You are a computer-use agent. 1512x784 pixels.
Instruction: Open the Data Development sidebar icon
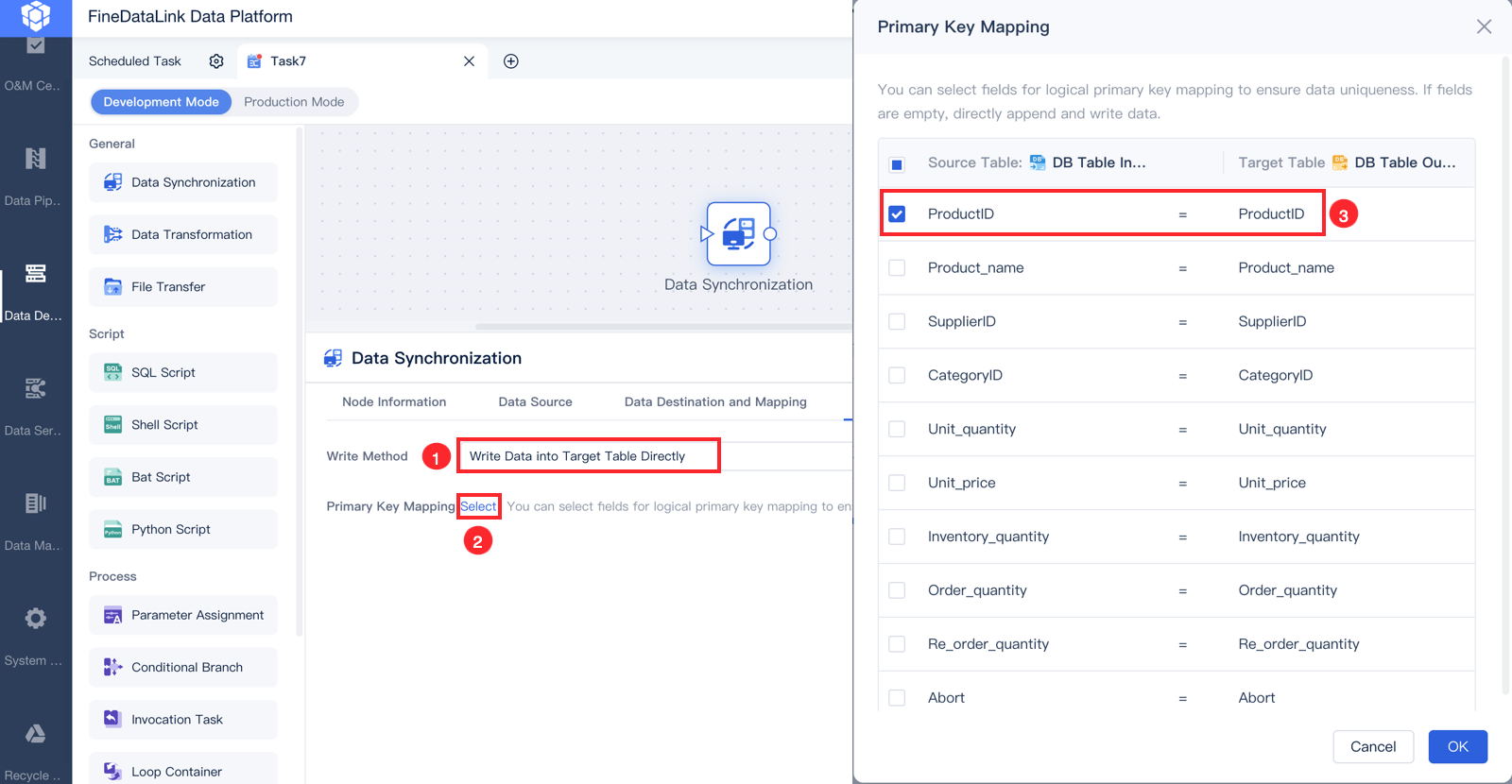pos(36,274)
